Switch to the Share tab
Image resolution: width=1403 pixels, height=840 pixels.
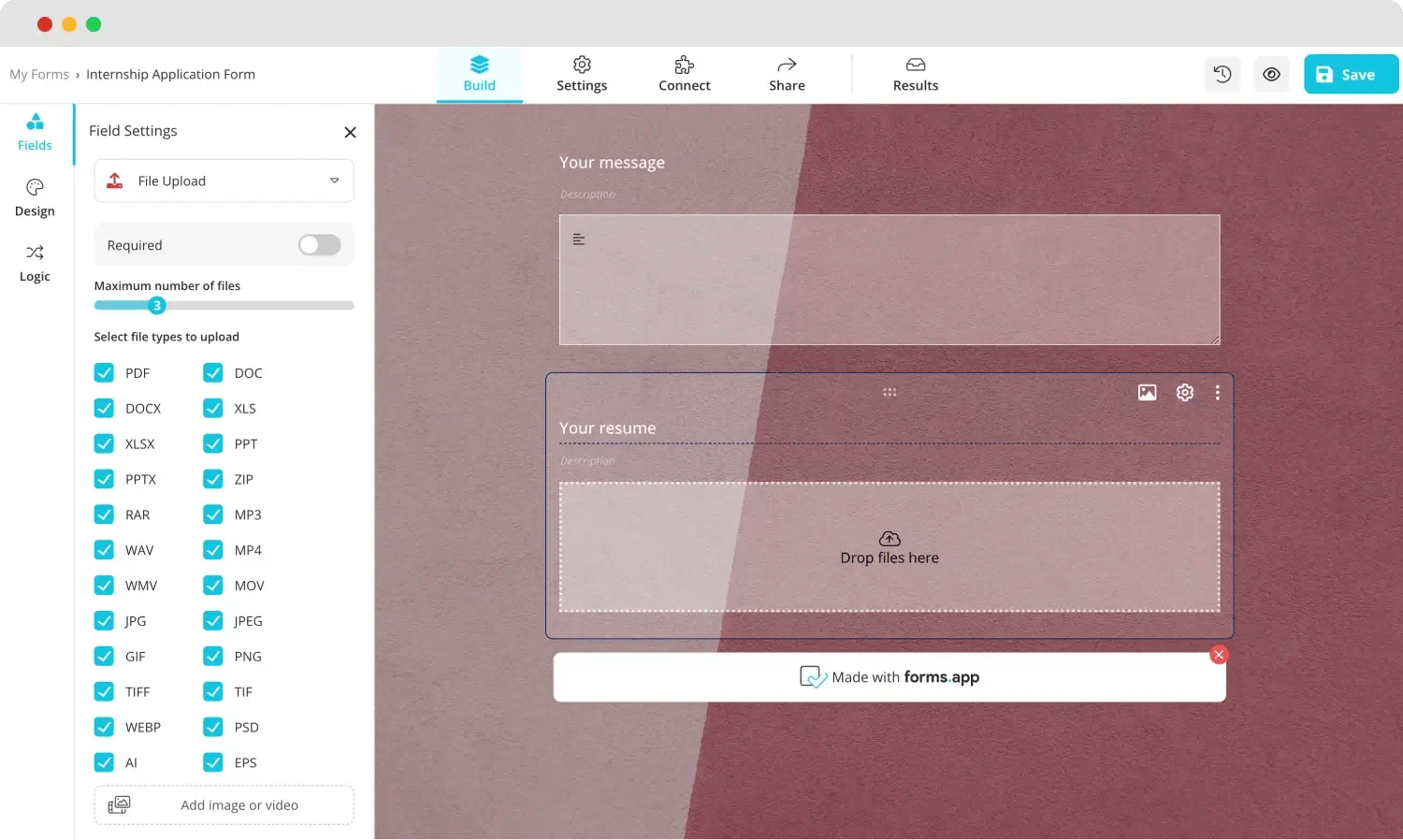[x=786, y=74]
